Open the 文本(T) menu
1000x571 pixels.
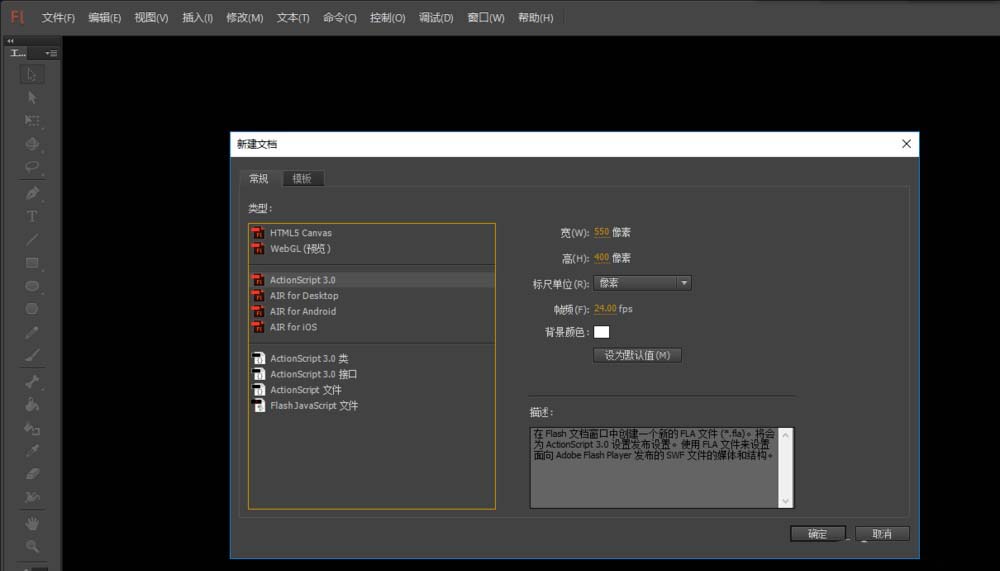pyautogui.click(x=293, y=18)
